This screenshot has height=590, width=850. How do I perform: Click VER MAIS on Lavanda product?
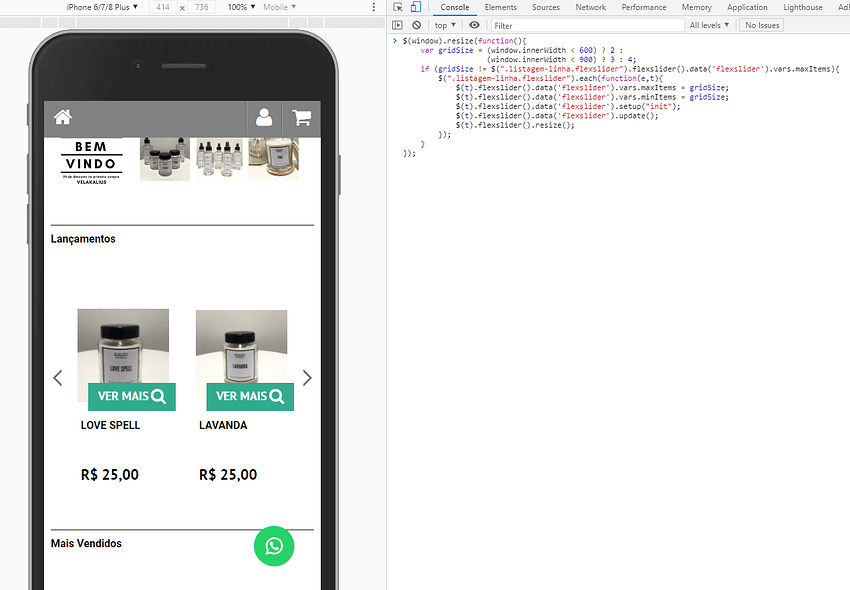coord(250,396)
